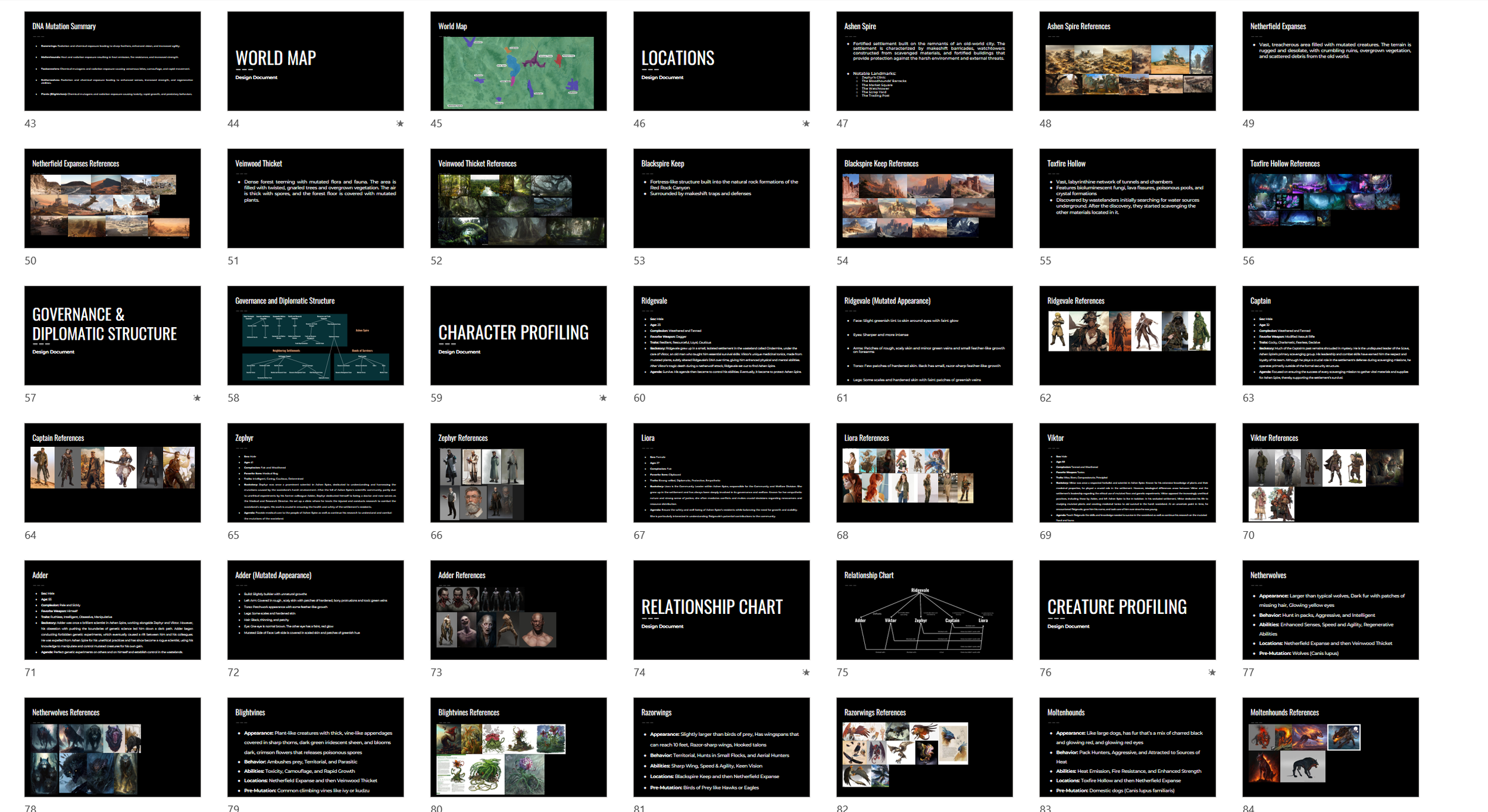The image size is (1488, 812).
Task: Click the transition star beneath slide 76
Action: (x=1212, y=672)
